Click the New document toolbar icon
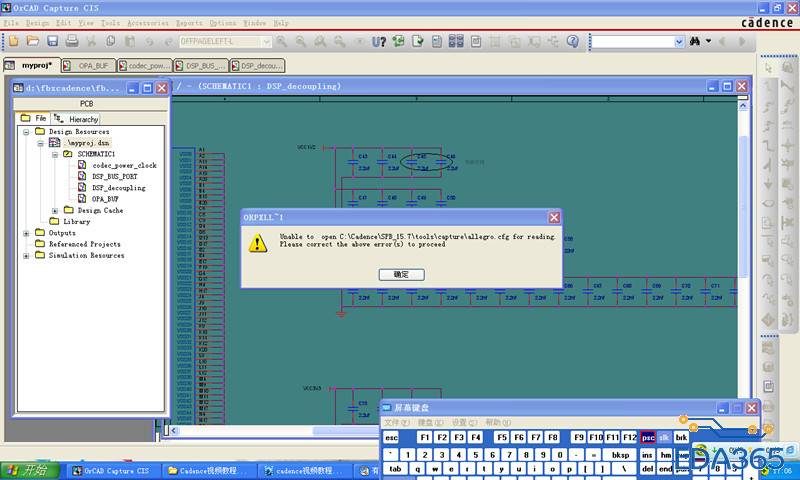Image resolution: width=800 pixels, height=480 pixels. [x=14, y=41]
